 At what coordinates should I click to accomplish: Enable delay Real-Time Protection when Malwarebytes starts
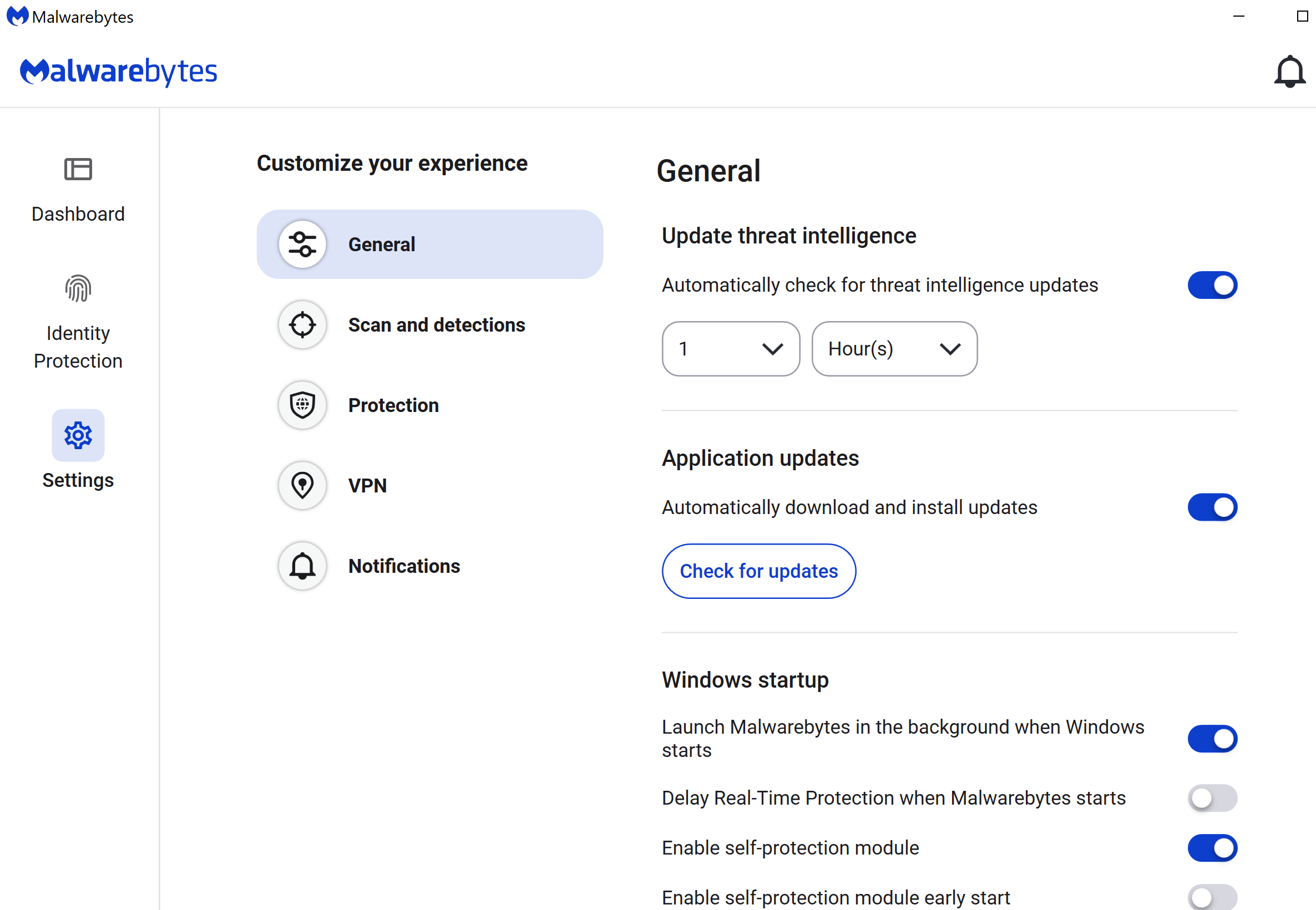pos(1212,798)
